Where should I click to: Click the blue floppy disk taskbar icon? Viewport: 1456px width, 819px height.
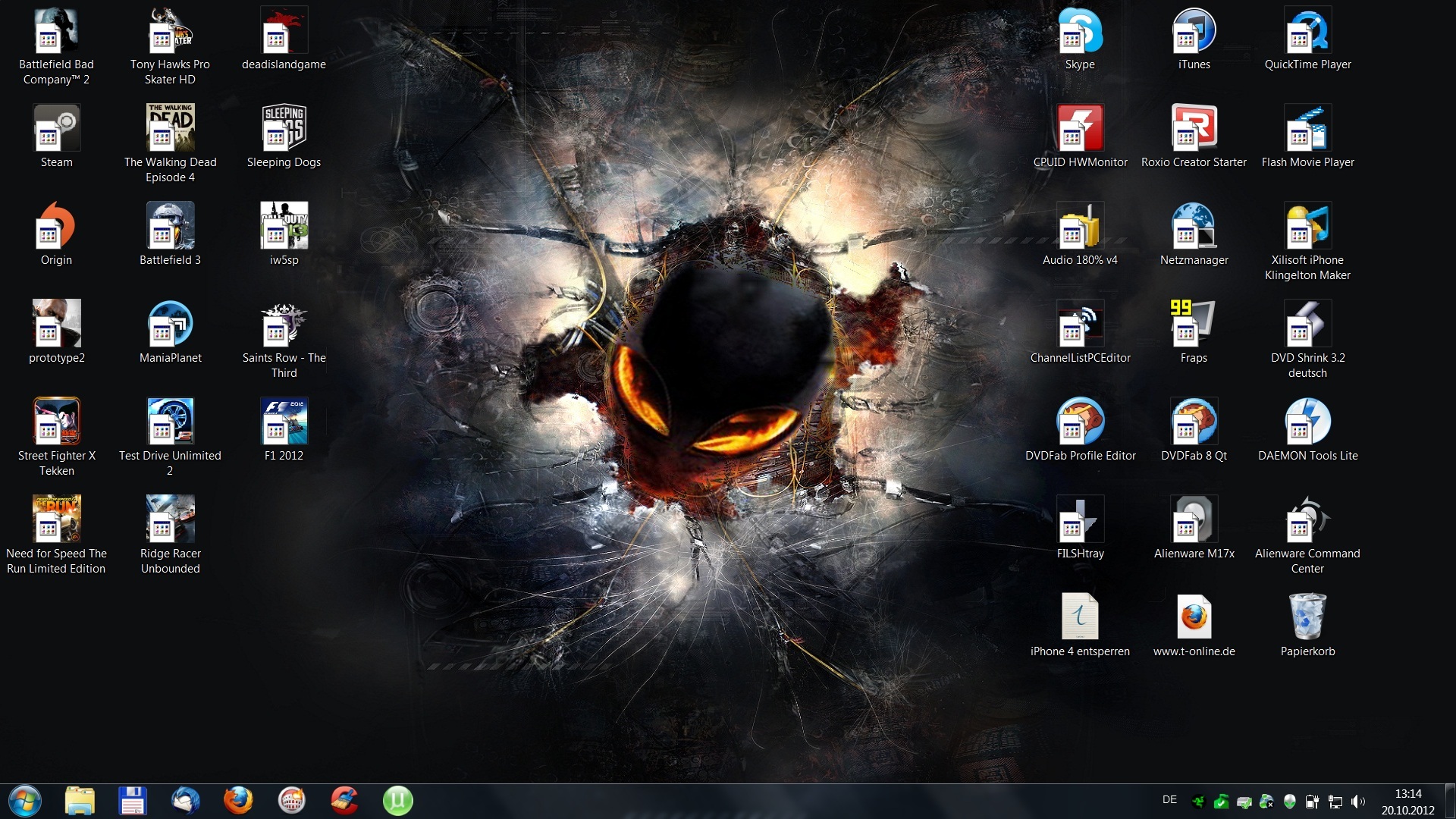click(x=133, y=801)
